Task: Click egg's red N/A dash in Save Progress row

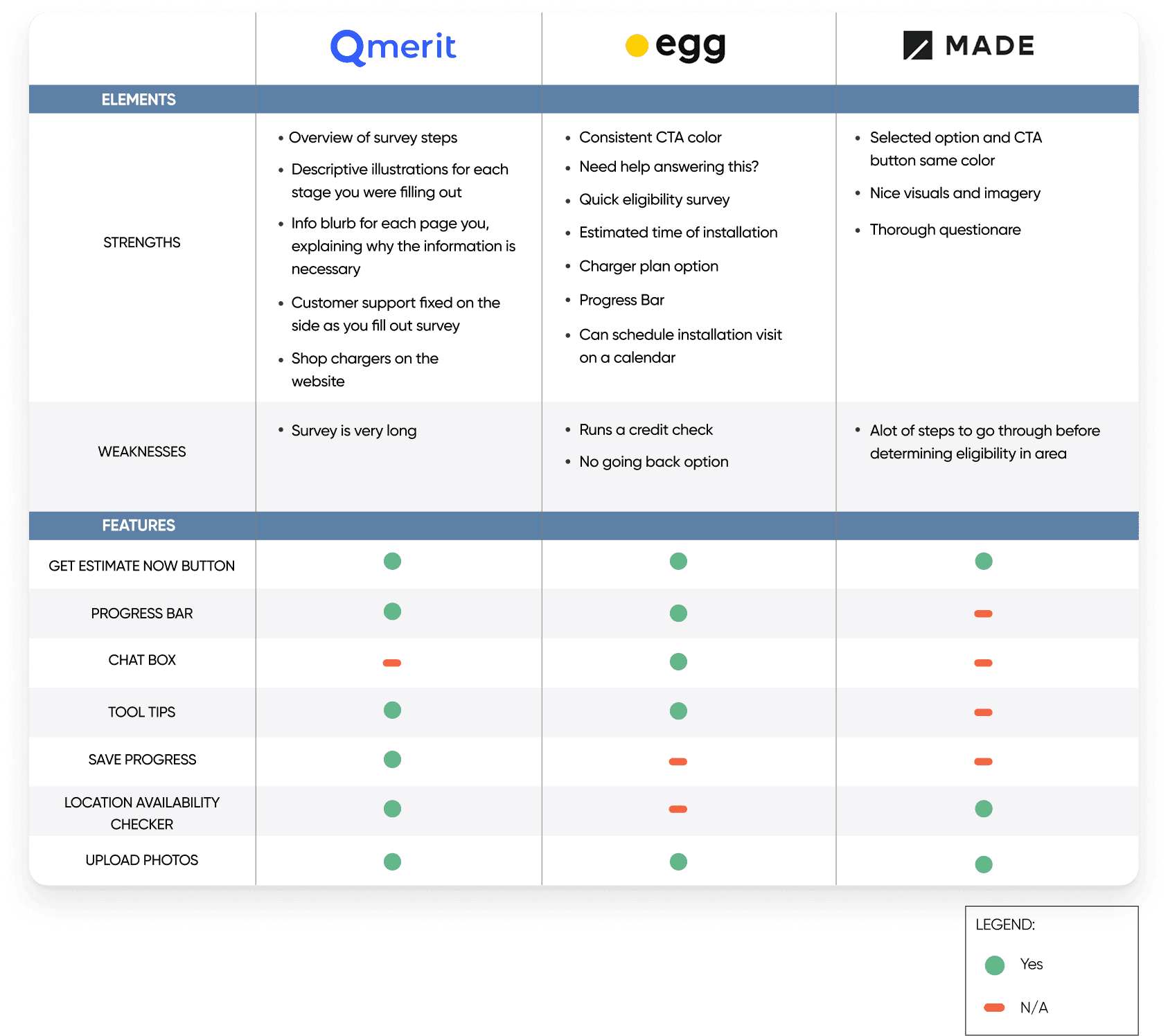Action: click(x=678, y=762)
